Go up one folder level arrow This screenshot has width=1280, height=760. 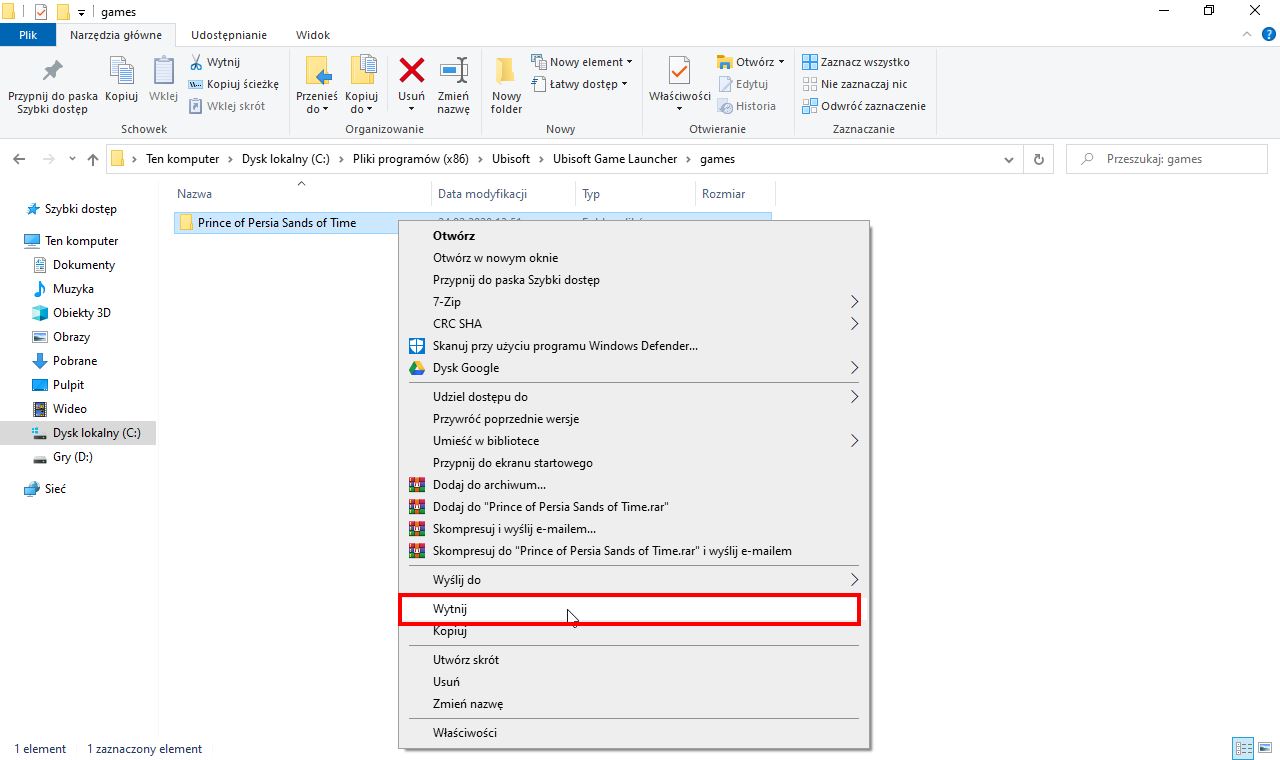(x=93, y=159)
